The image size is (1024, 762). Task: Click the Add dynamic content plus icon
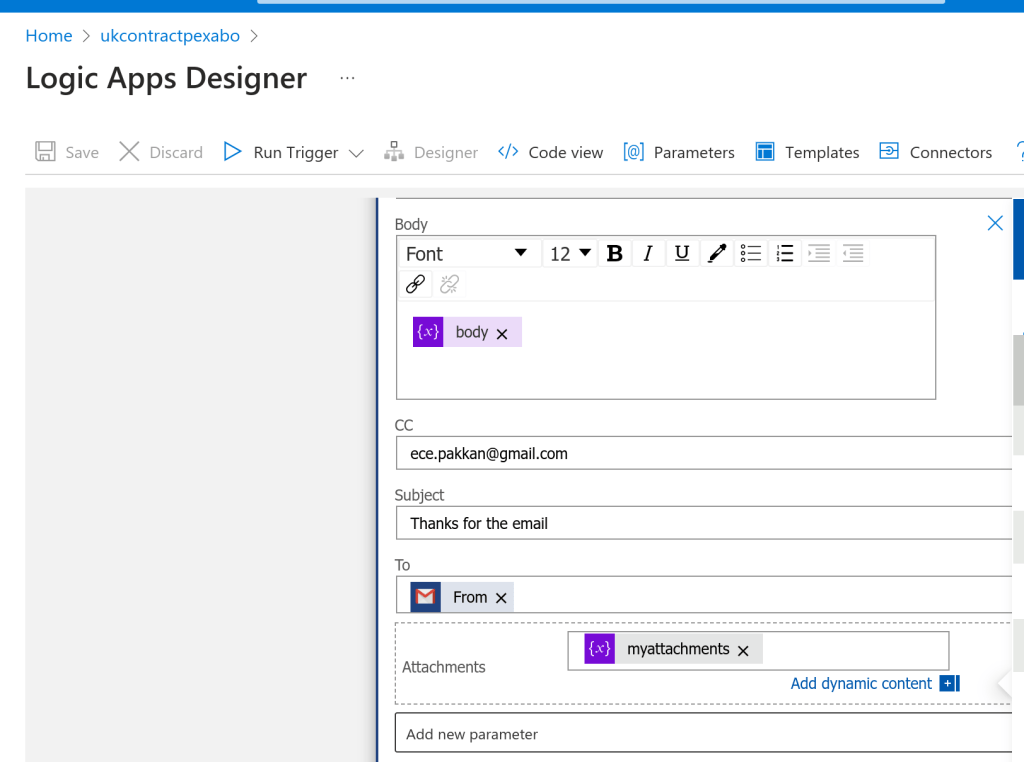click(x=949, y=683)
